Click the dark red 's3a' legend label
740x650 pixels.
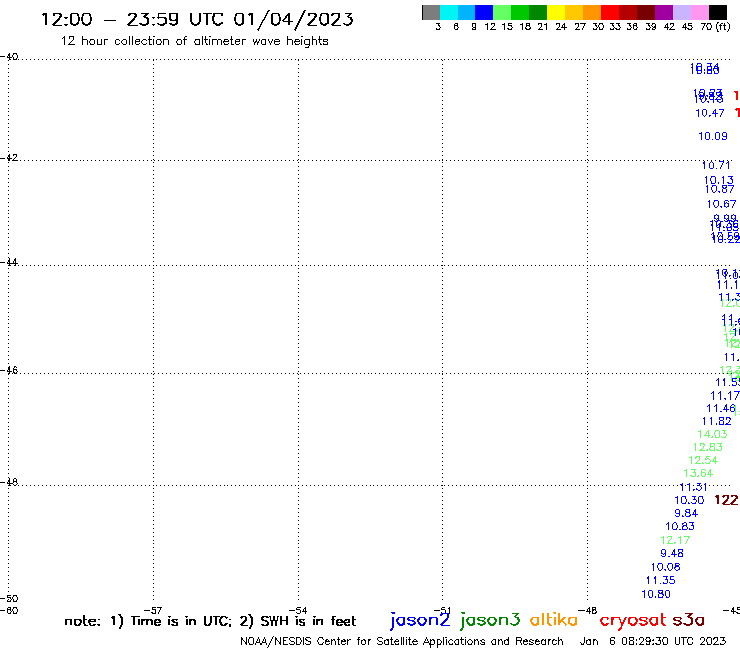pyautogui.click(x=688, y=620)
